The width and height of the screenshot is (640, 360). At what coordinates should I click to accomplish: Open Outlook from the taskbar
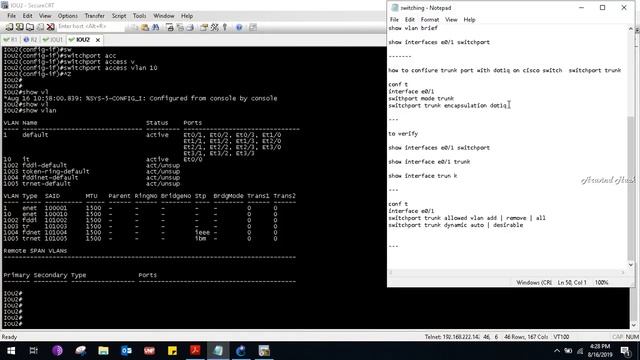click(126, 351)
